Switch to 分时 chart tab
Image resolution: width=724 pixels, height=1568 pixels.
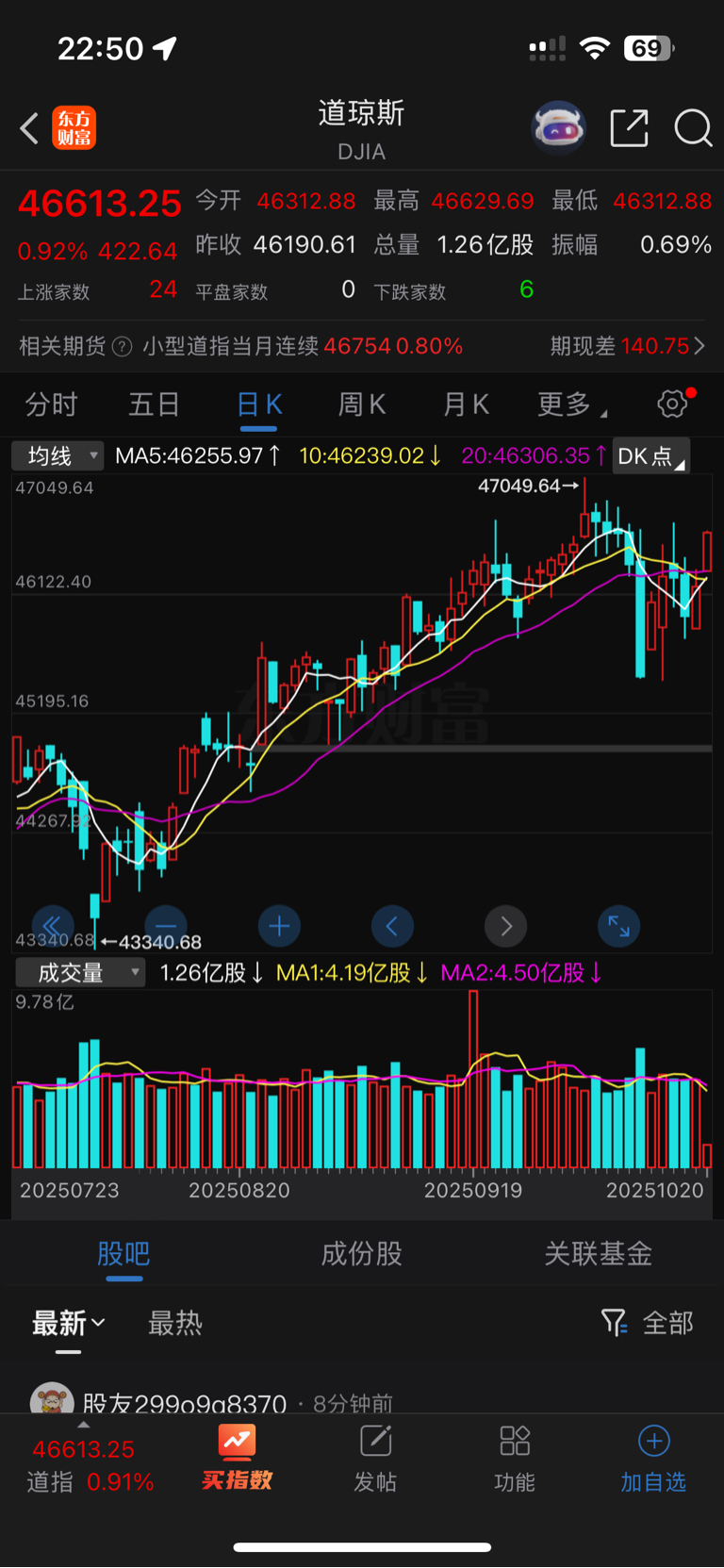point(51,404)
